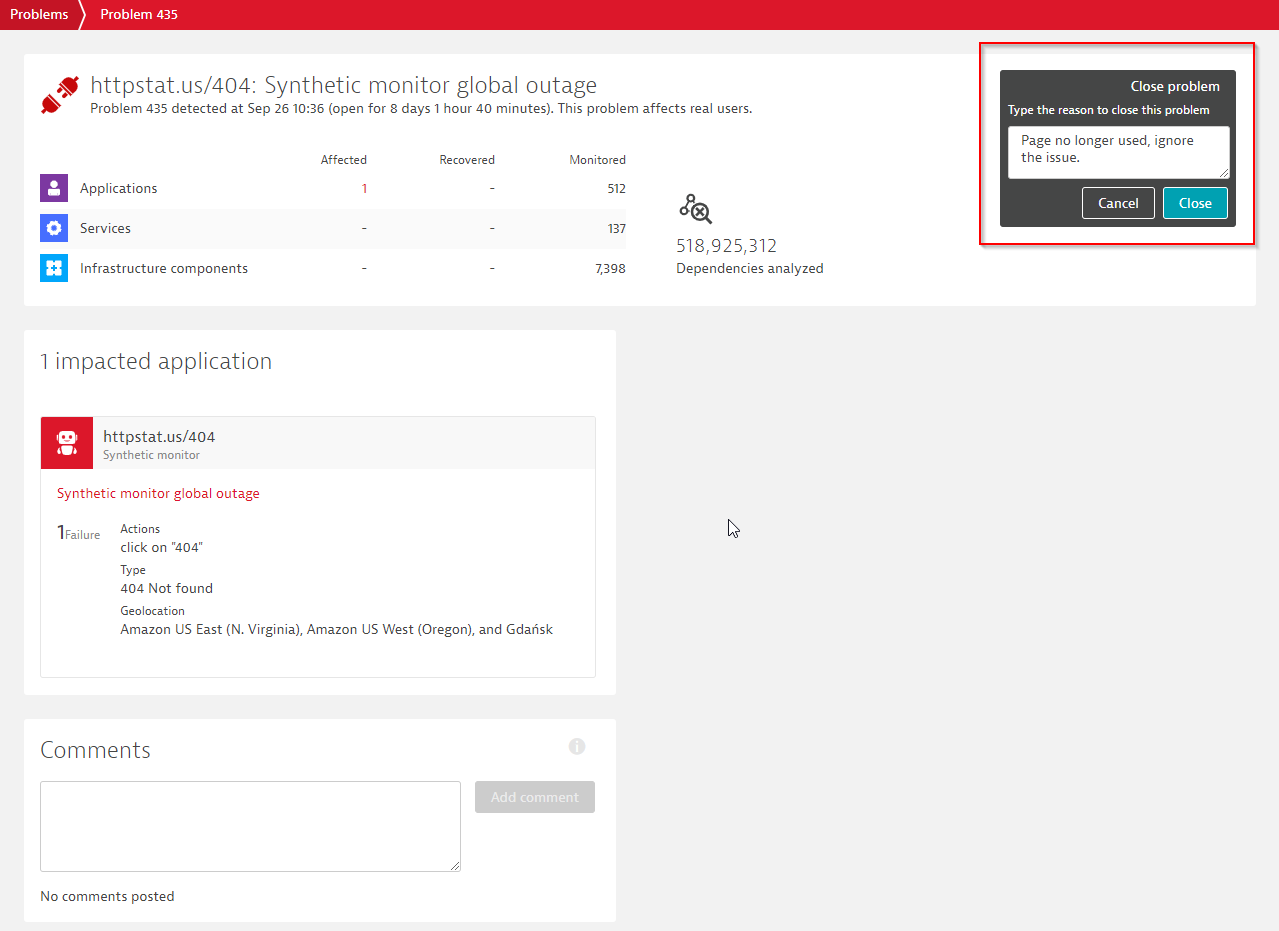The height and width of the screenshot is (931, 1279).
Task: Click the click on "404" action text
Action: [162, 547]
